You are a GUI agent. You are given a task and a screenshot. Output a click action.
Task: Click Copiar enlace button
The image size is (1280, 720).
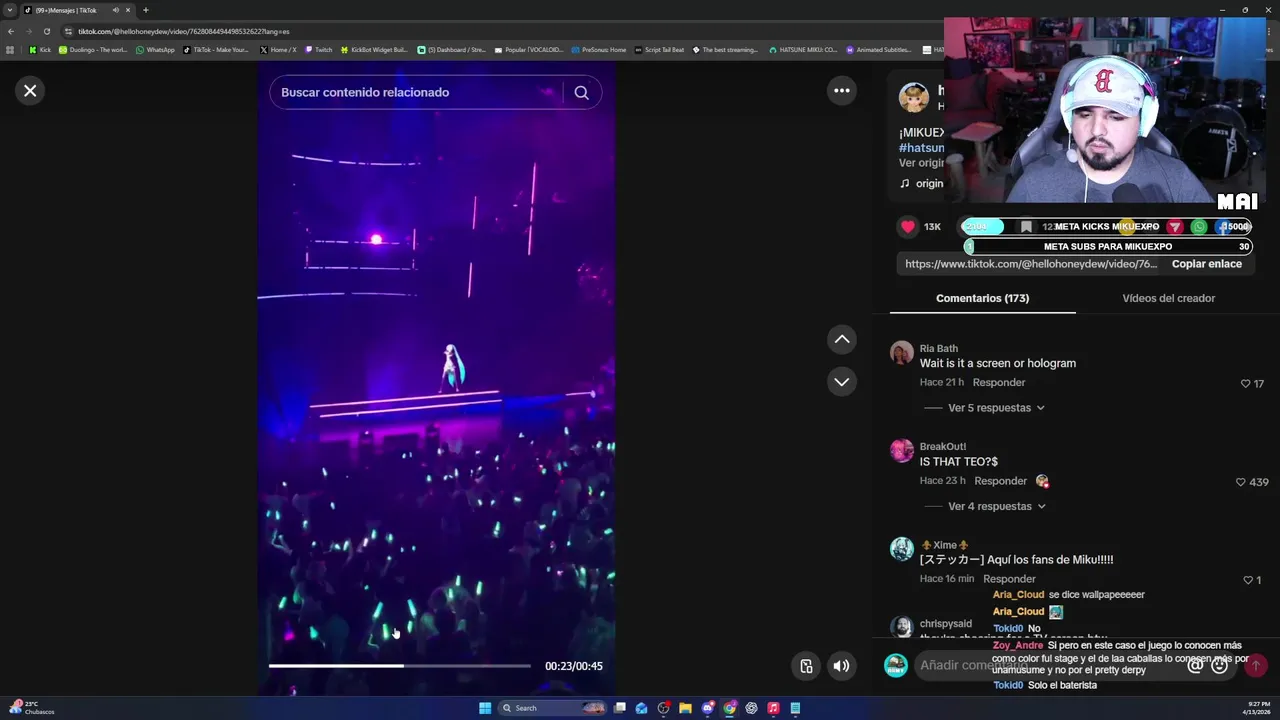[1207, 264]
